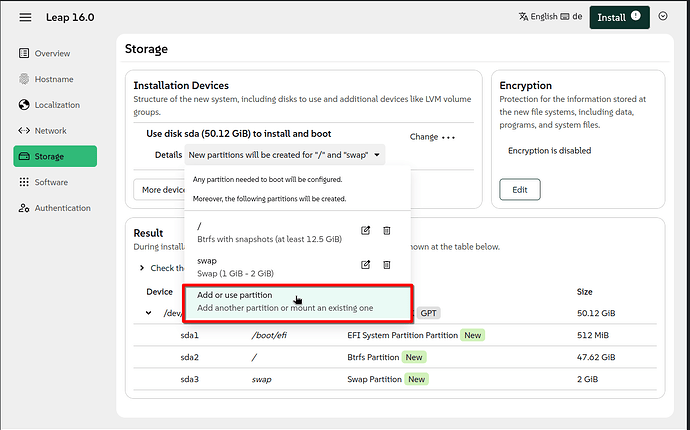
Task: Open three-dots menu beside Change
Action: [448, 137]
